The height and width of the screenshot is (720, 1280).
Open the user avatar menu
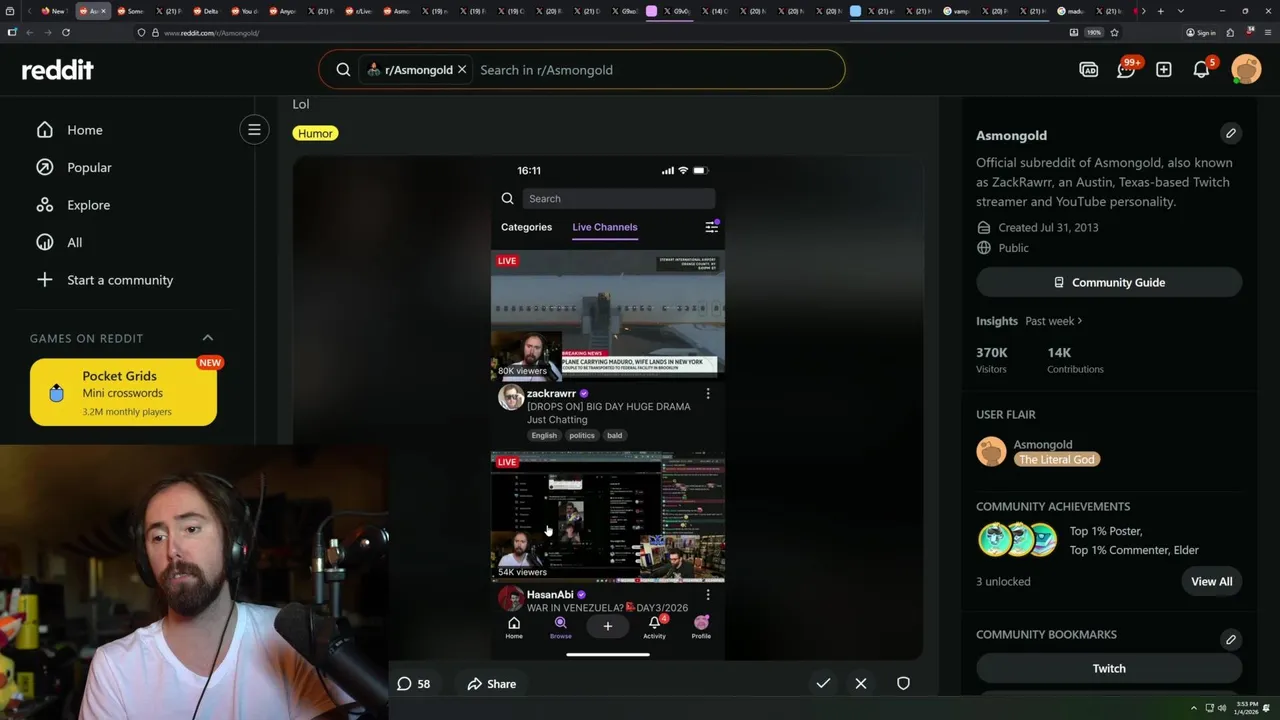pos(1246,69)
